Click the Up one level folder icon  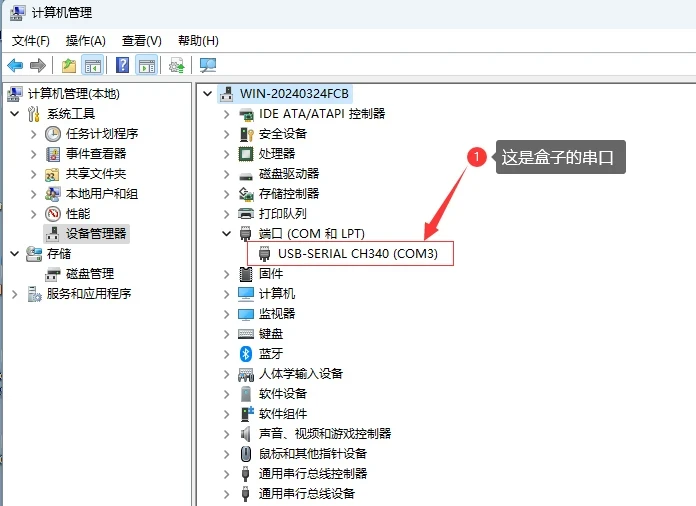69,66
